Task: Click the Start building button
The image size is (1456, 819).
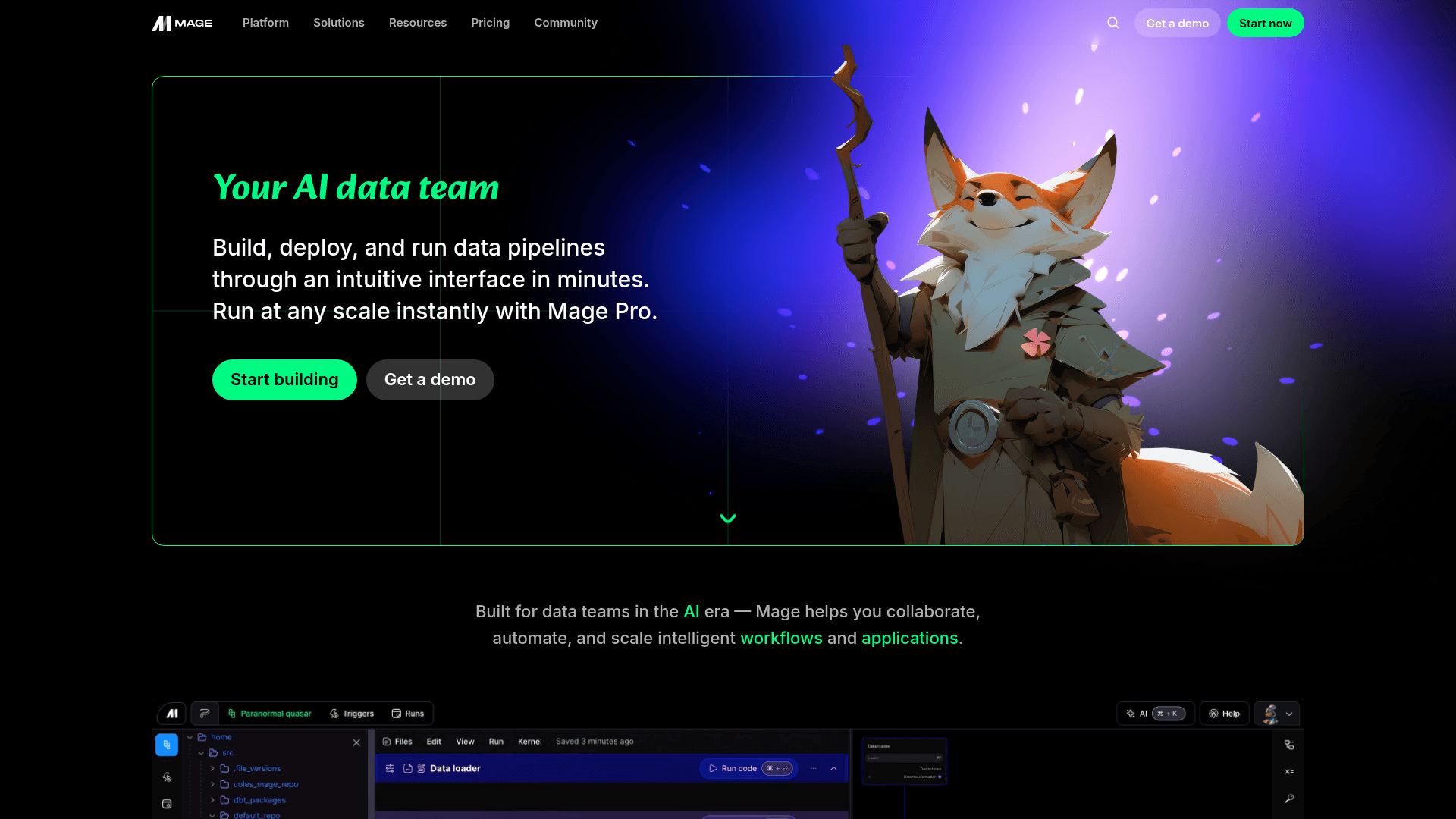Action: coord(284,379)
